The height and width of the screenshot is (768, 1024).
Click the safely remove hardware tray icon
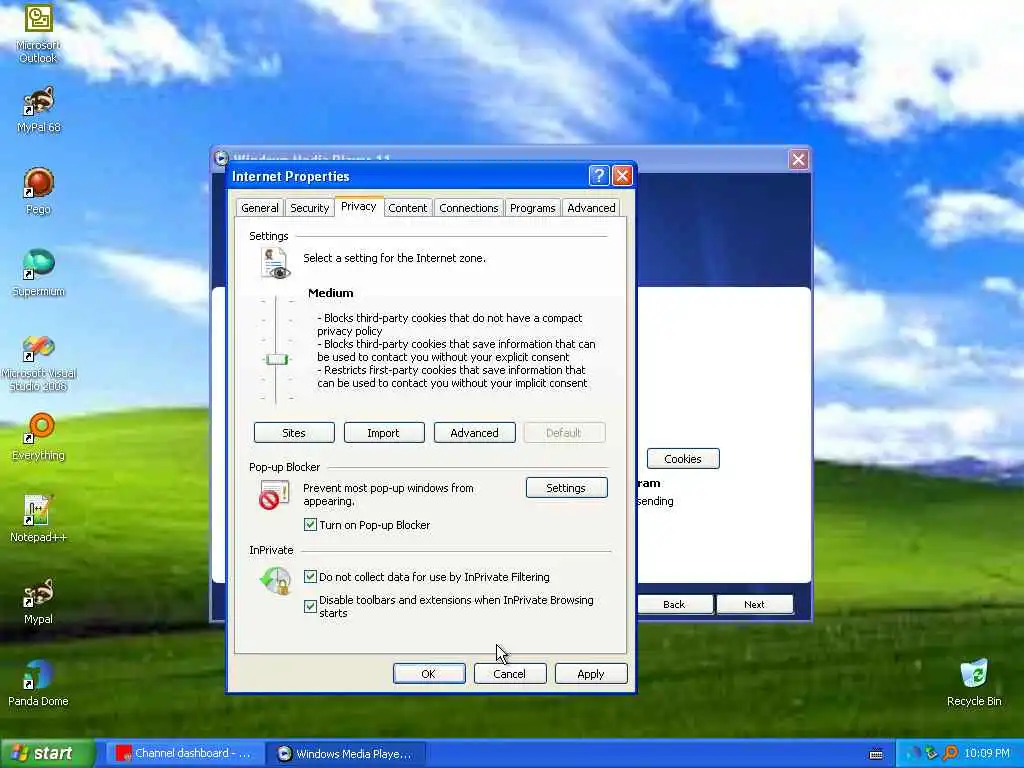tap(931, 754)
